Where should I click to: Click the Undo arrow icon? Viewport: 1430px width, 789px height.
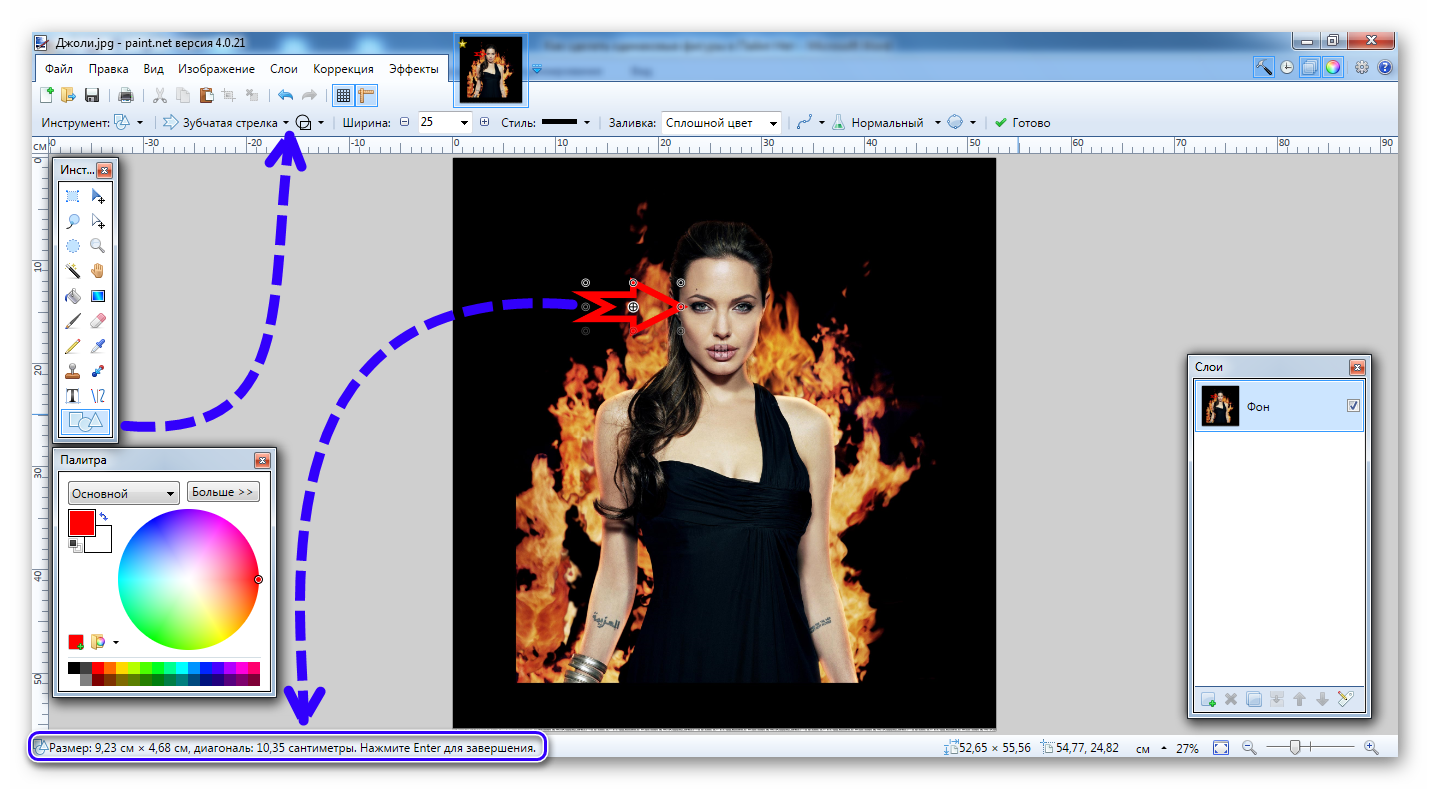285,96
